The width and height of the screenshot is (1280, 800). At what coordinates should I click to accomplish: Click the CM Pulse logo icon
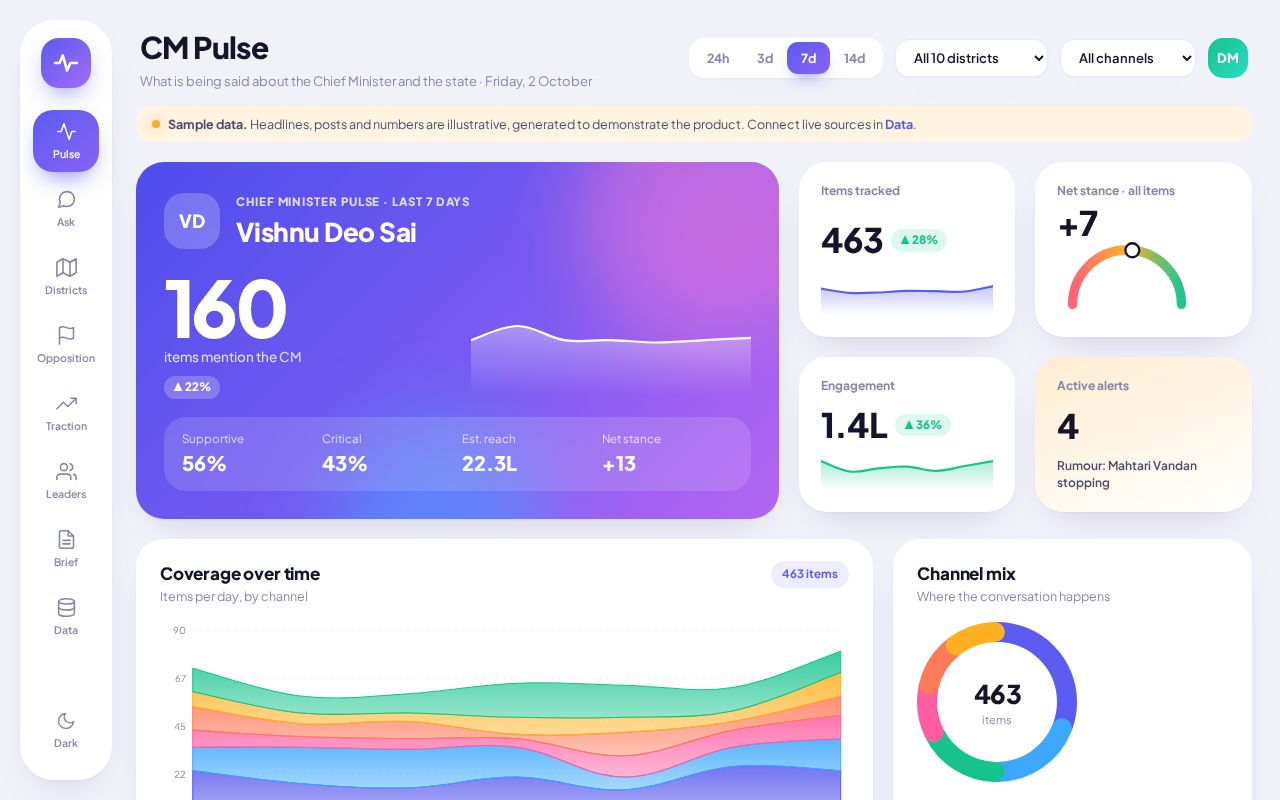pos(66,63)
